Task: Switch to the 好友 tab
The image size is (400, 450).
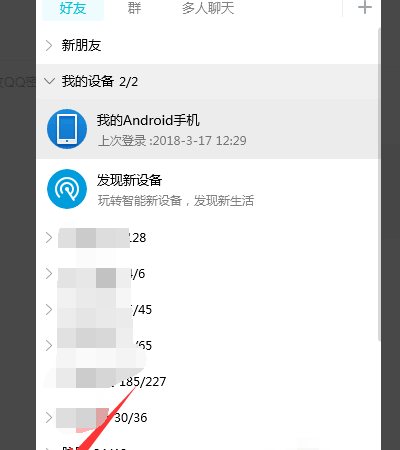Action: (73, 8)
